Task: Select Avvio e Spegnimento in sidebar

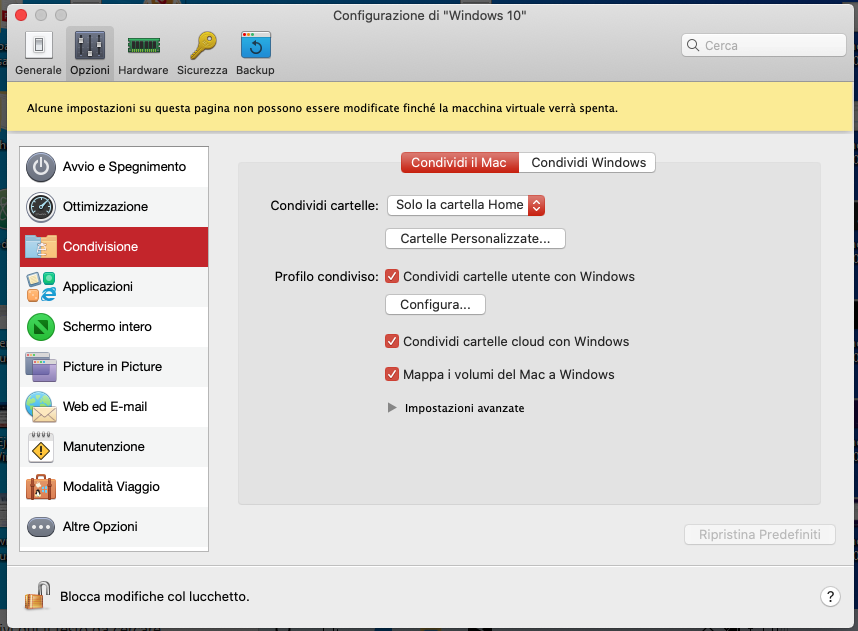Action: [x=114, y=167]
